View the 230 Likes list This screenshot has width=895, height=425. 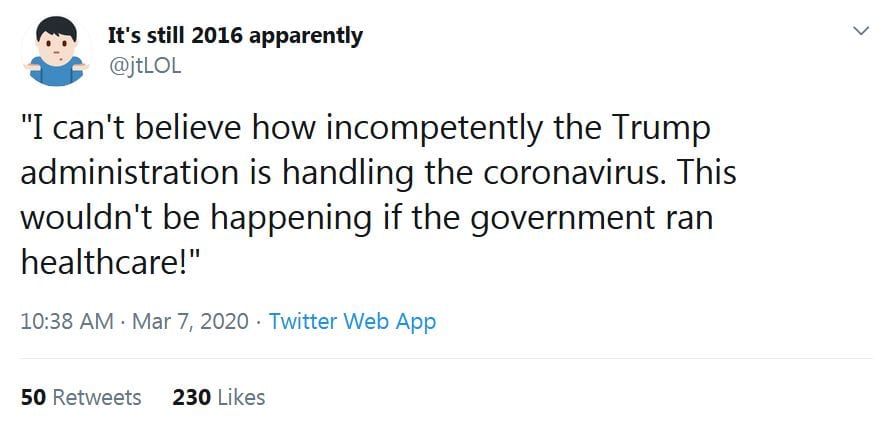[x=218, y=397]
